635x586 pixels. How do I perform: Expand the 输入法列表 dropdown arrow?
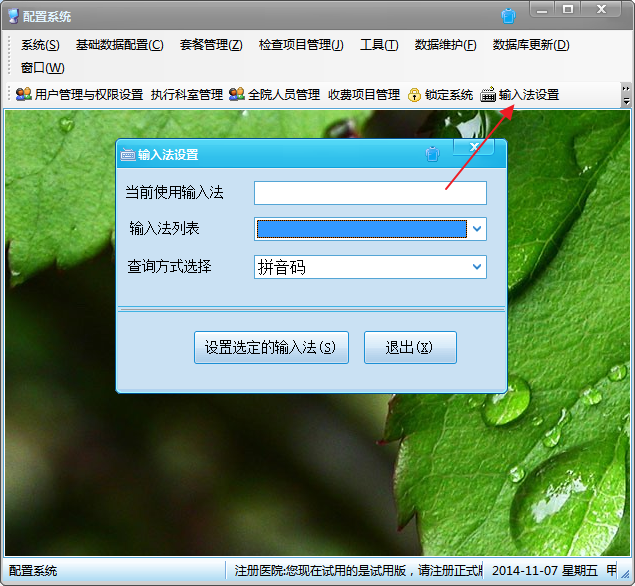tap(477, 229)
